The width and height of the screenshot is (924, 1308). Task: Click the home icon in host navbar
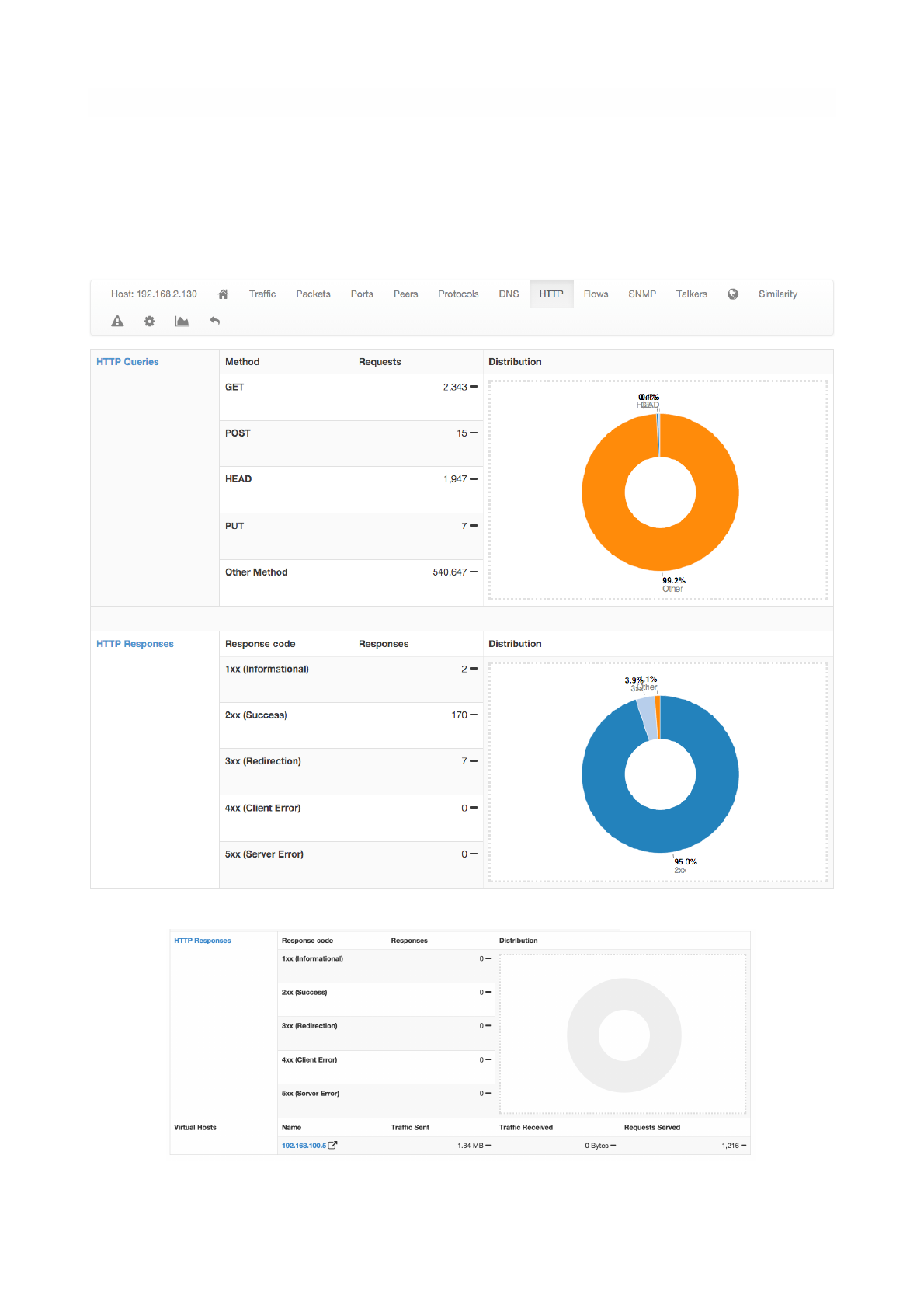(x=223, y=294)
